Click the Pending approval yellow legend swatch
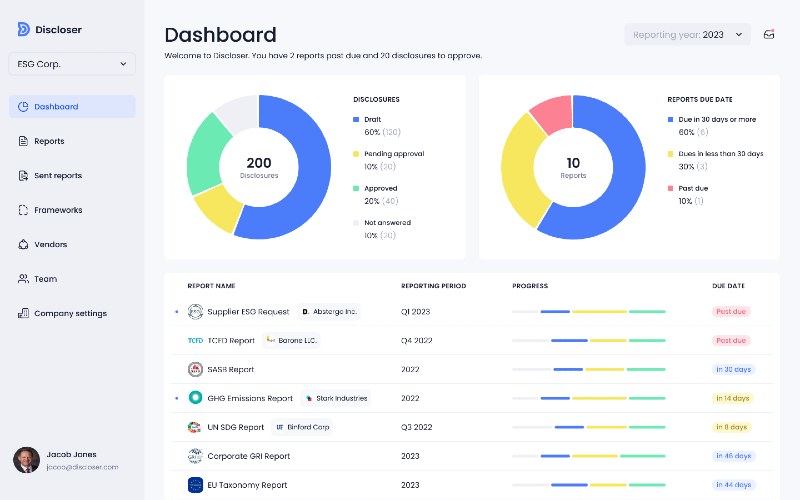800x500 pixels. click(x=356, y=154)
